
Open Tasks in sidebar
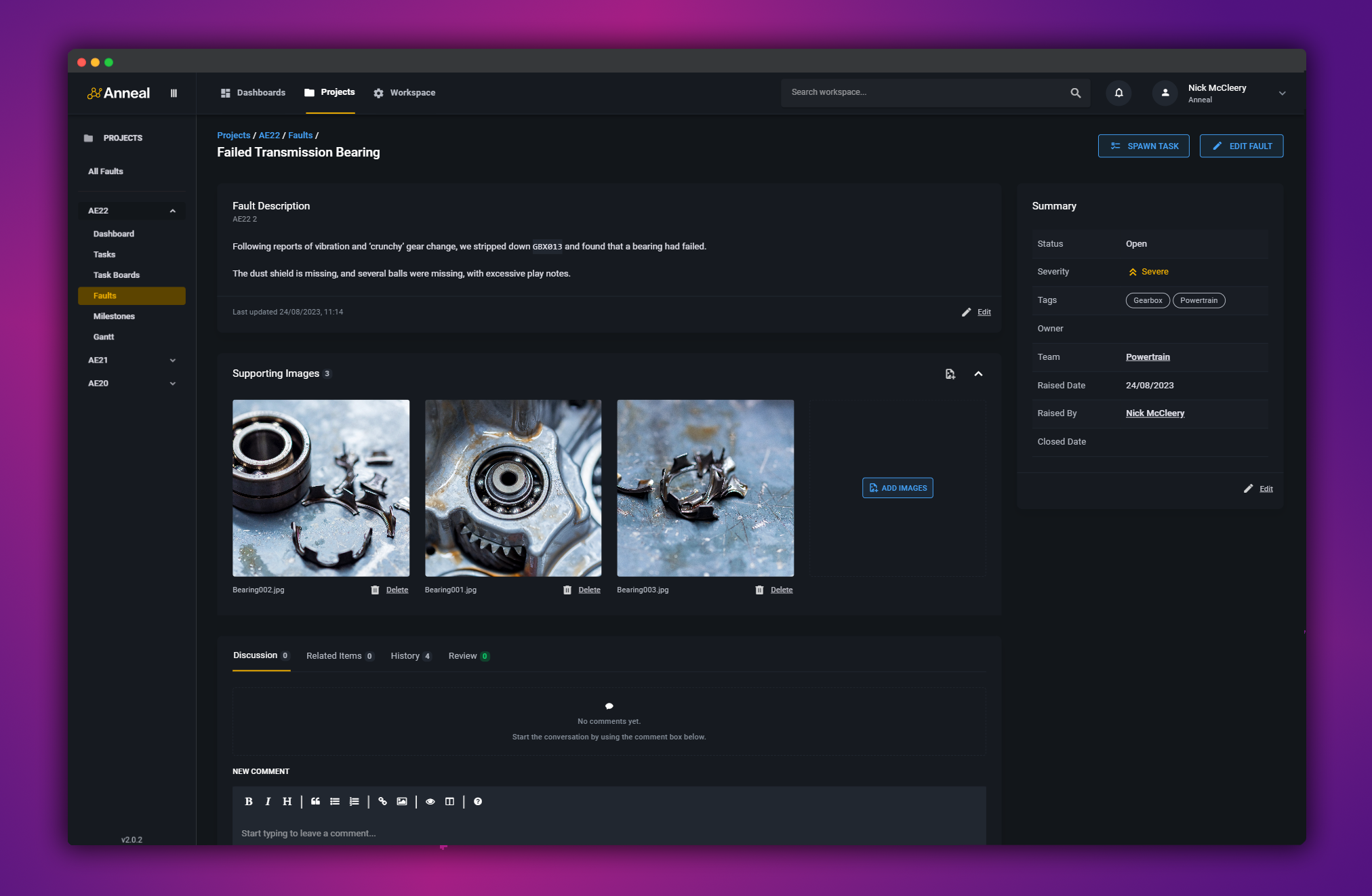[x=104, y=255]
